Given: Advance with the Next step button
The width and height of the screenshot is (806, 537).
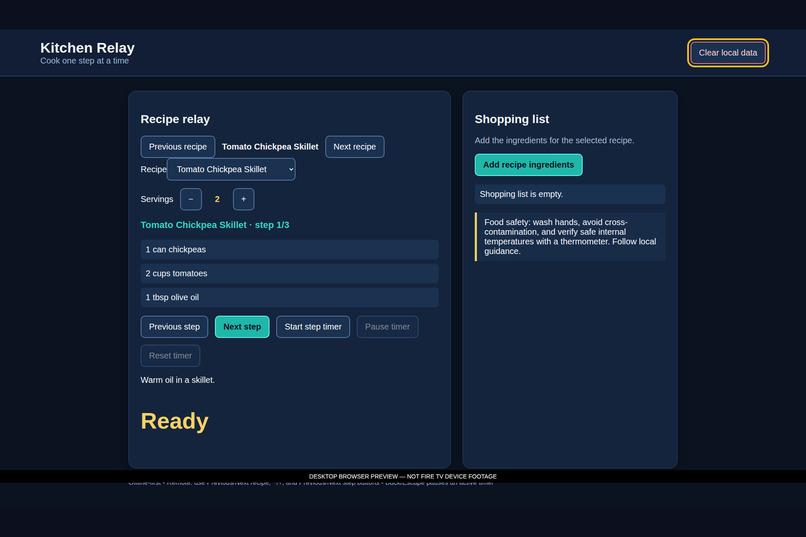Looking at the screenshot, I should point(242,327).
